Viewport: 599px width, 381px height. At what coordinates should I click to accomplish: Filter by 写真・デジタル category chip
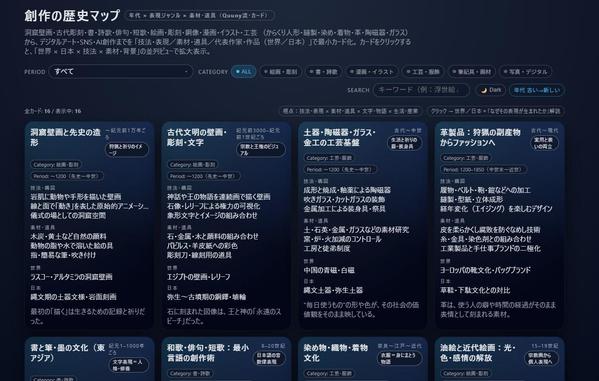[526, 71]
